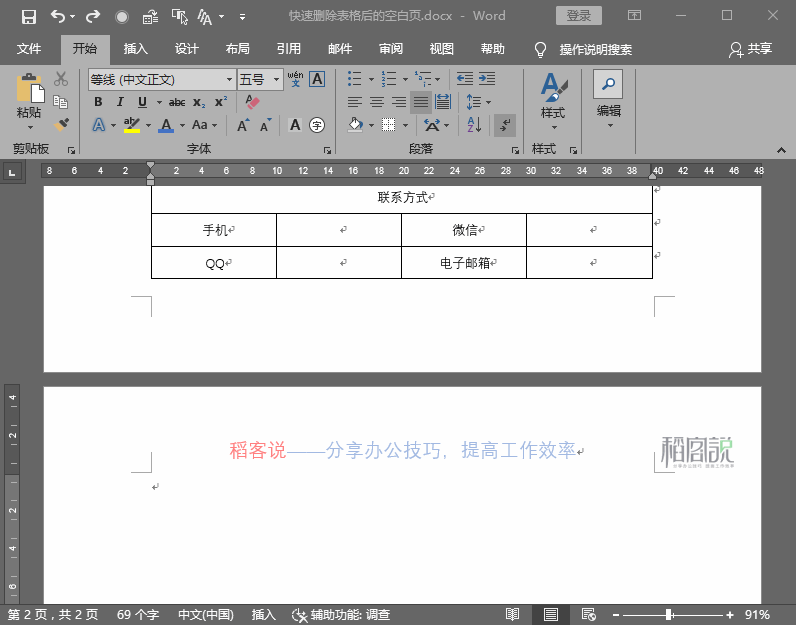The image size is (796, 625).
Task: Click the 共享 share button
Action: [x=750, y=49]
